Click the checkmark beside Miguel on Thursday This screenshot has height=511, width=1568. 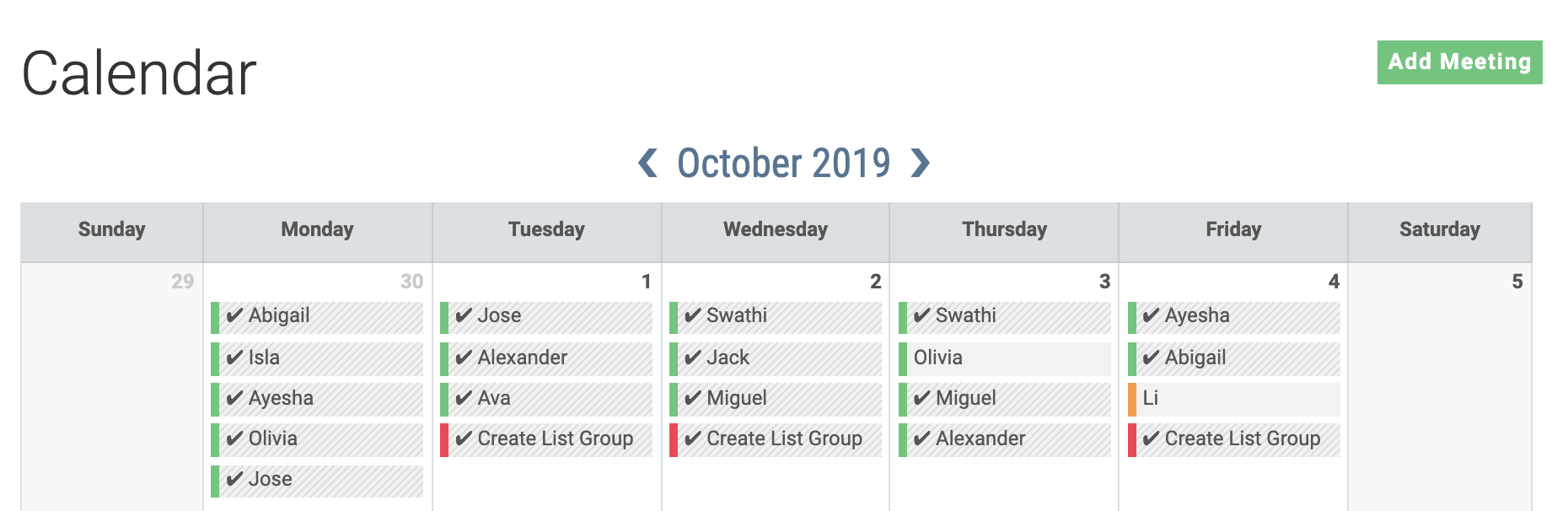[921, 398]
